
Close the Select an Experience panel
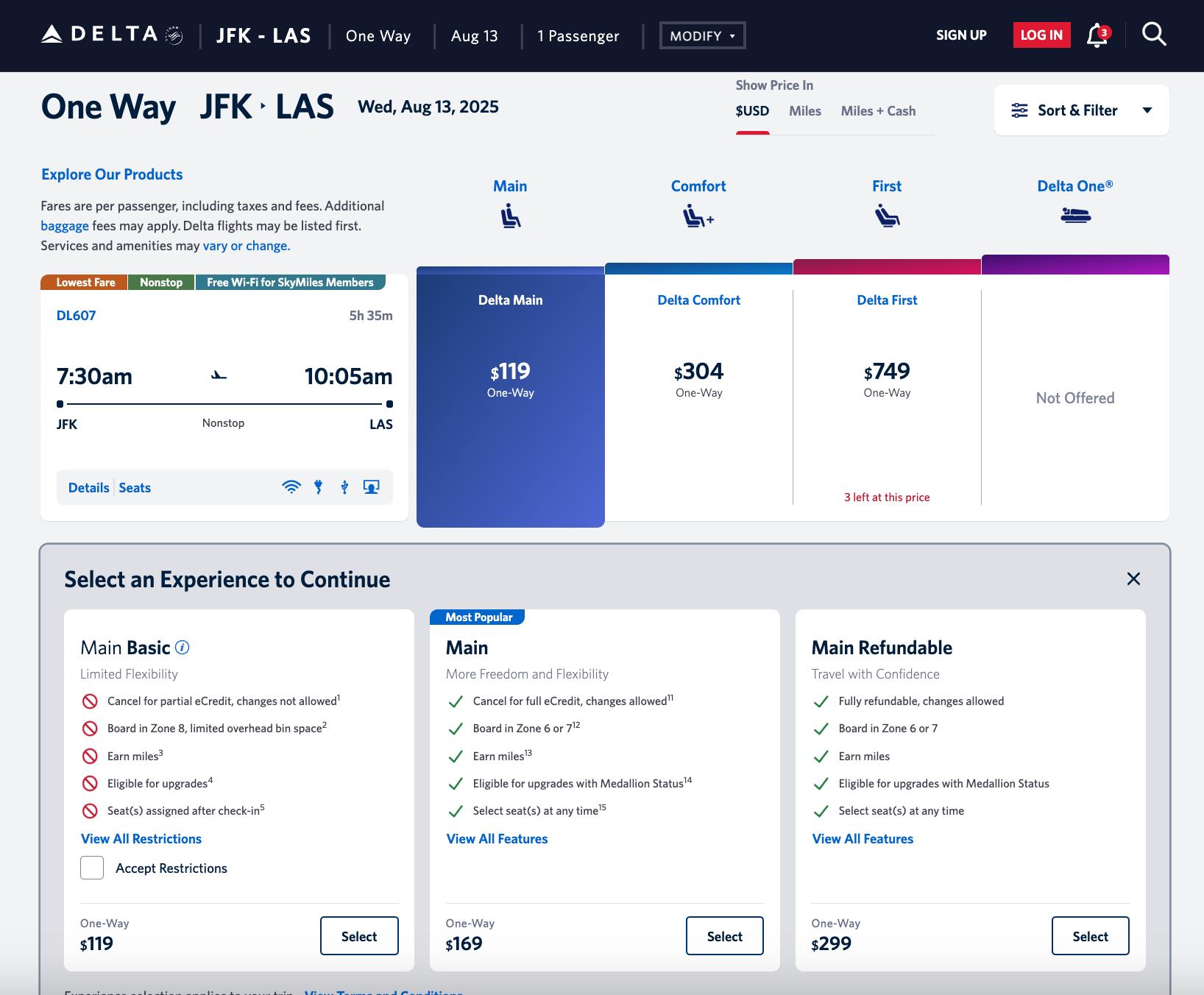pyautogui.click(x=1133, y=579)
